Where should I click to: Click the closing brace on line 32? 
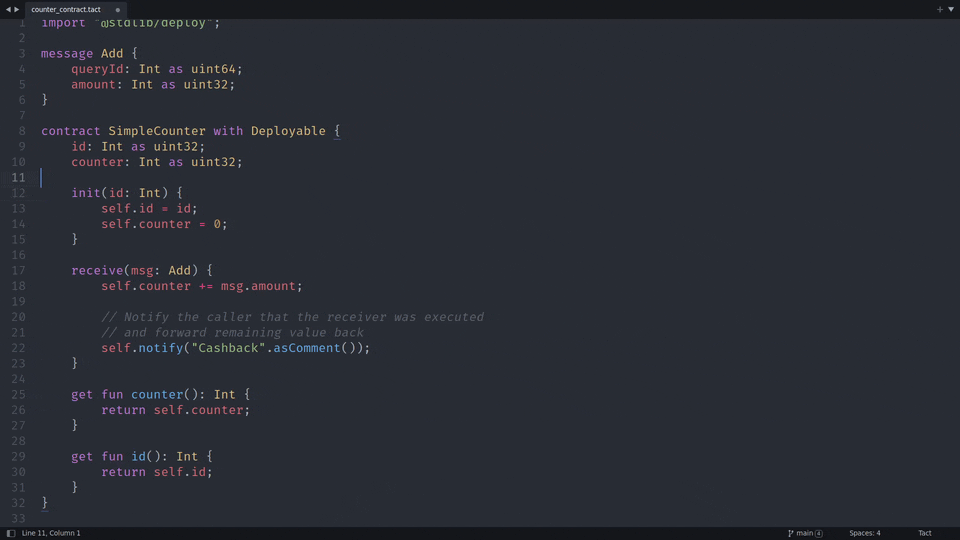[44, 503]
